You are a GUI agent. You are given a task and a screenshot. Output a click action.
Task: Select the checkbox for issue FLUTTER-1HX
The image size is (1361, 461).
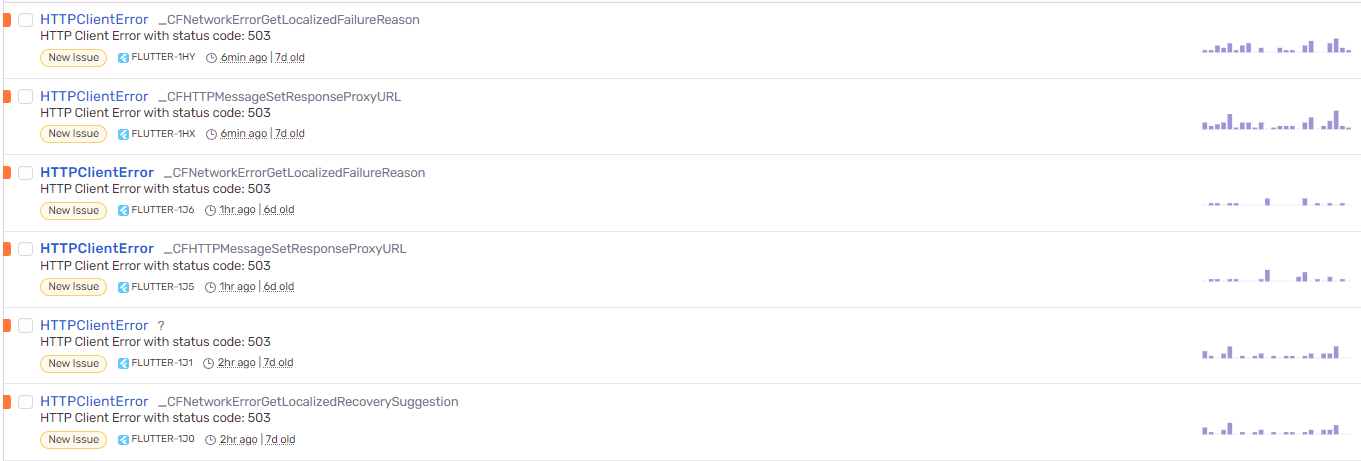pos(25,97)
